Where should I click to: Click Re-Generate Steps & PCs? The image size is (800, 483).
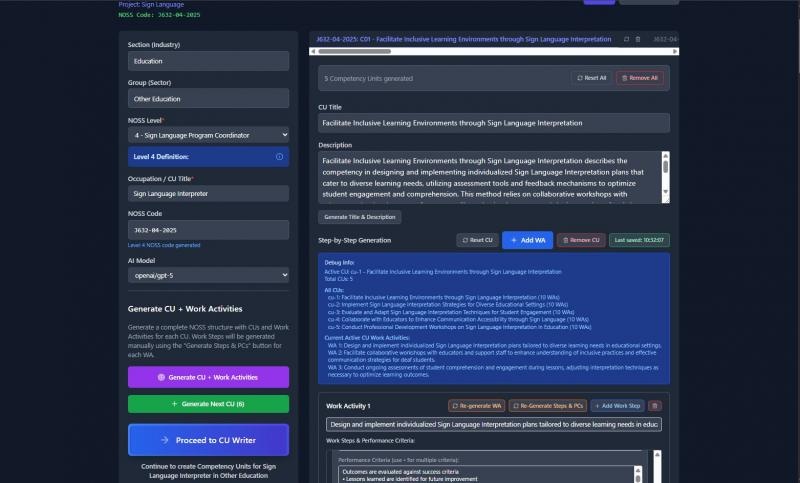[546, 406]
